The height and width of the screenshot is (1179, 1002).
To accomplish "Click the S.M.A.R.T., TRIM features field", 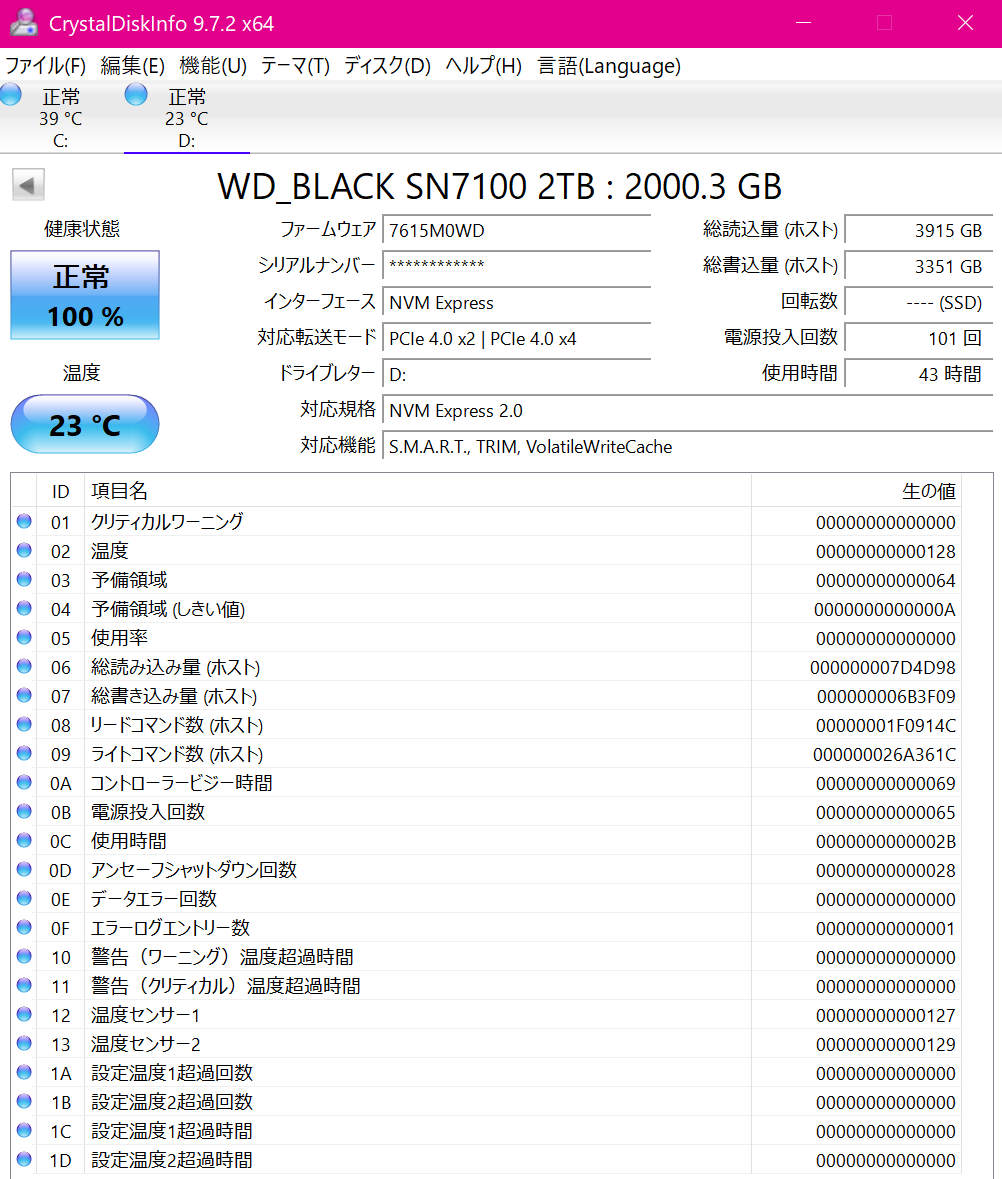I will 688,447.
